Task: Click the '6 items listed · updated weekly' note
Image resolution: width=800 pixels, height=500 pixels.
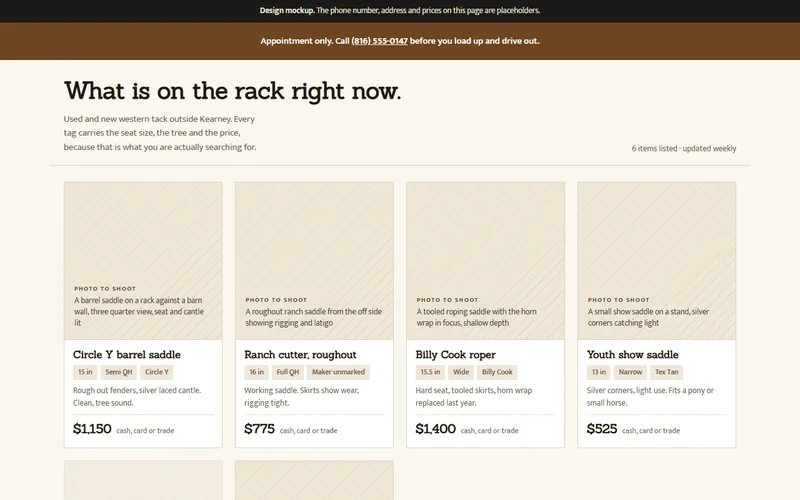Action: tap(684, 148)
